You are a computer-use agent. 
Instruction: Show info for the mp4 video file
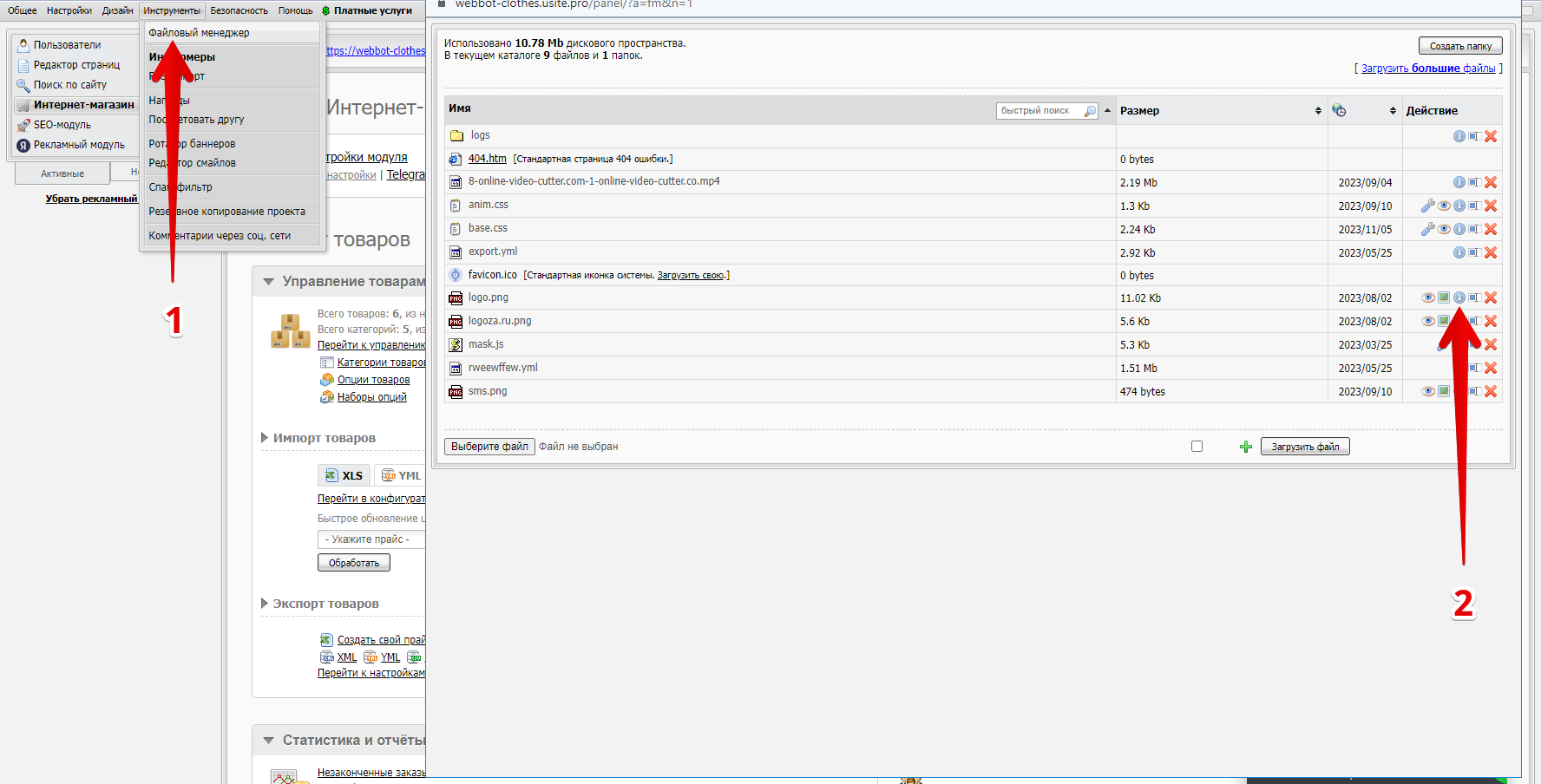click(1459, 182)
